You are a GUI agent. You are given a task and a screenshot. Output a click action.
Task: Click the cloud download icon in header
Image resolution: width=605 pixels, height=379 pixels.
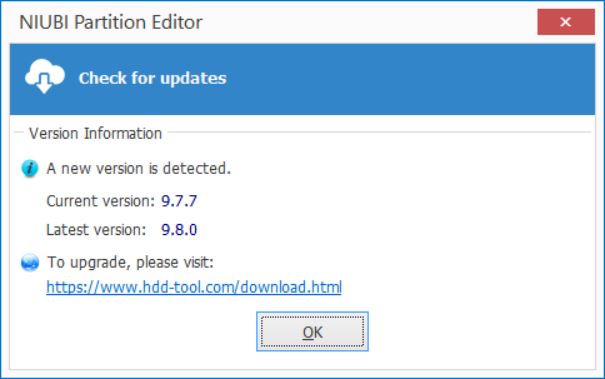coord(44,76)
